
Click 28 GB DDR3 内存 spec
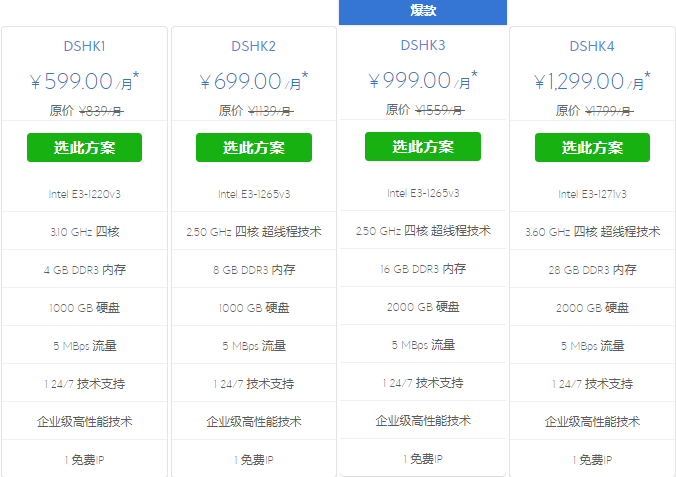pyautogui.click(x=592, y=270)
